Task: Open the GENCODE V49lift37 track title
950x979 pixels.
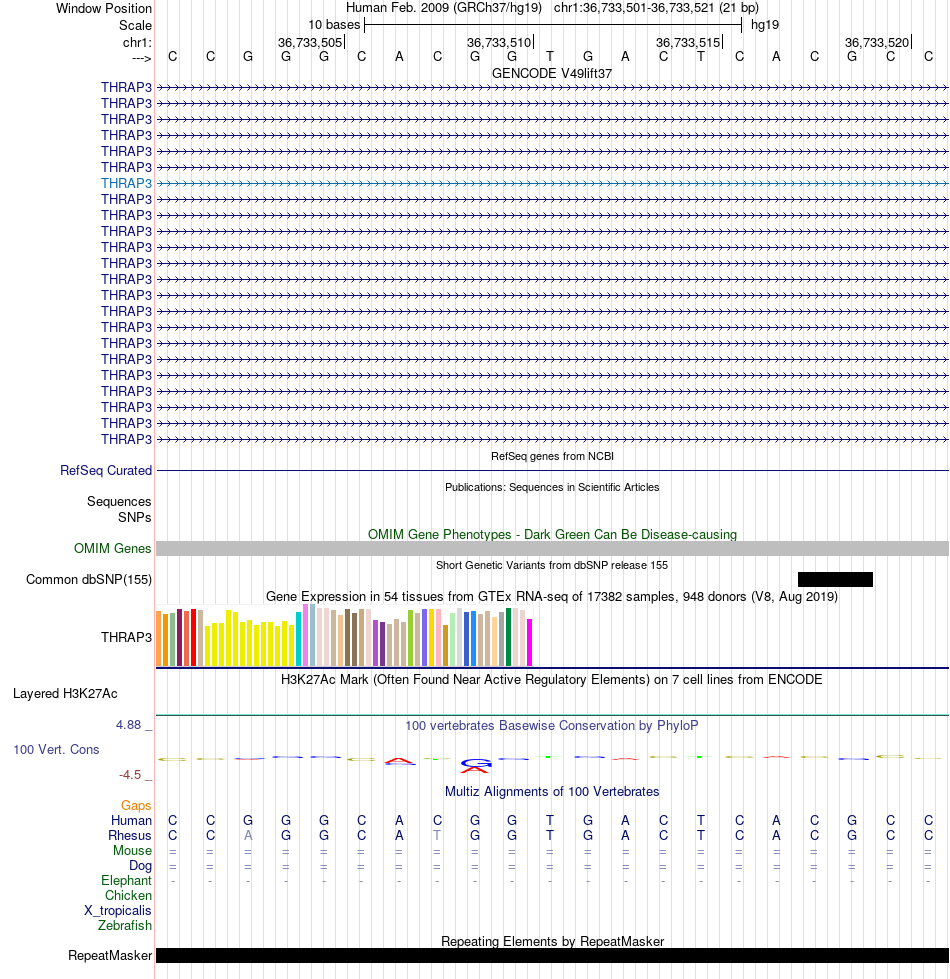Action: coord(552,73)
